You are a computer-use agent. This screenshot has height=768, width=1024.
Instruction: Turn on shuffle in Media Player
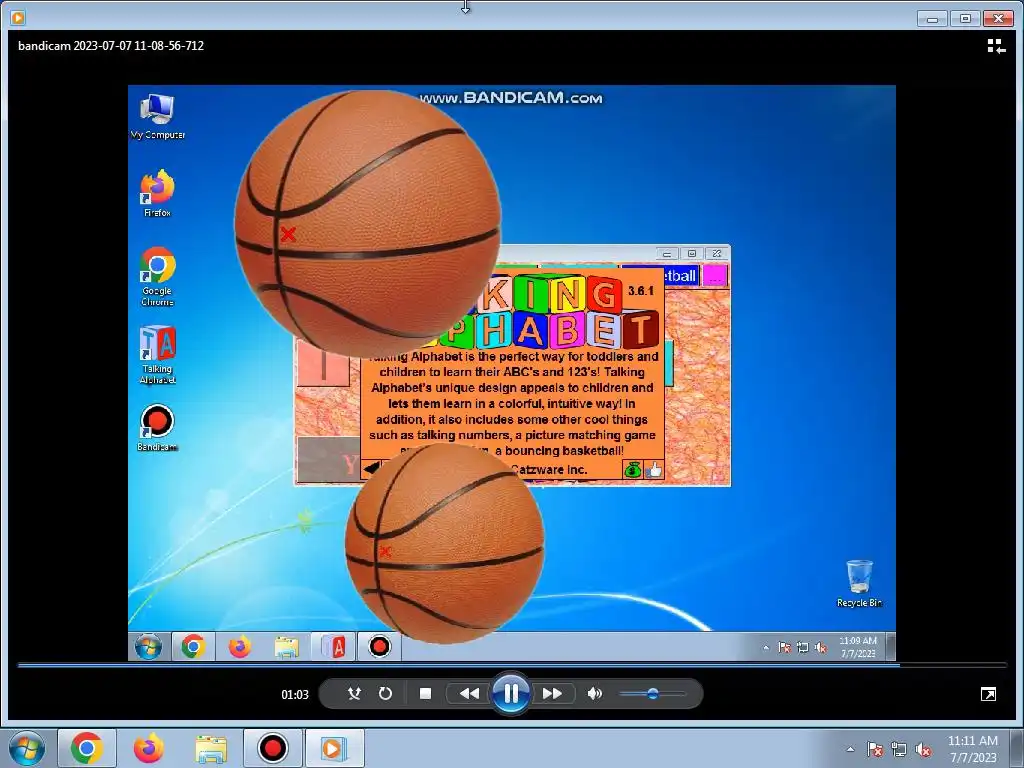[354, 694]
